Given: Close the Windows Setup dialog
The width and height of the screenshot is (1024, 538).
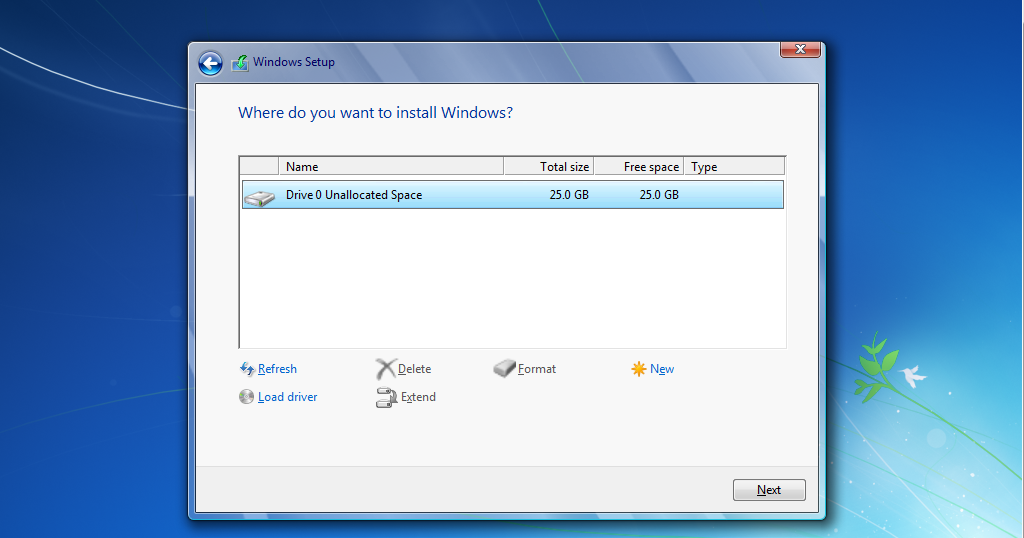Looking at the screenshot, I should click(800, 49).
